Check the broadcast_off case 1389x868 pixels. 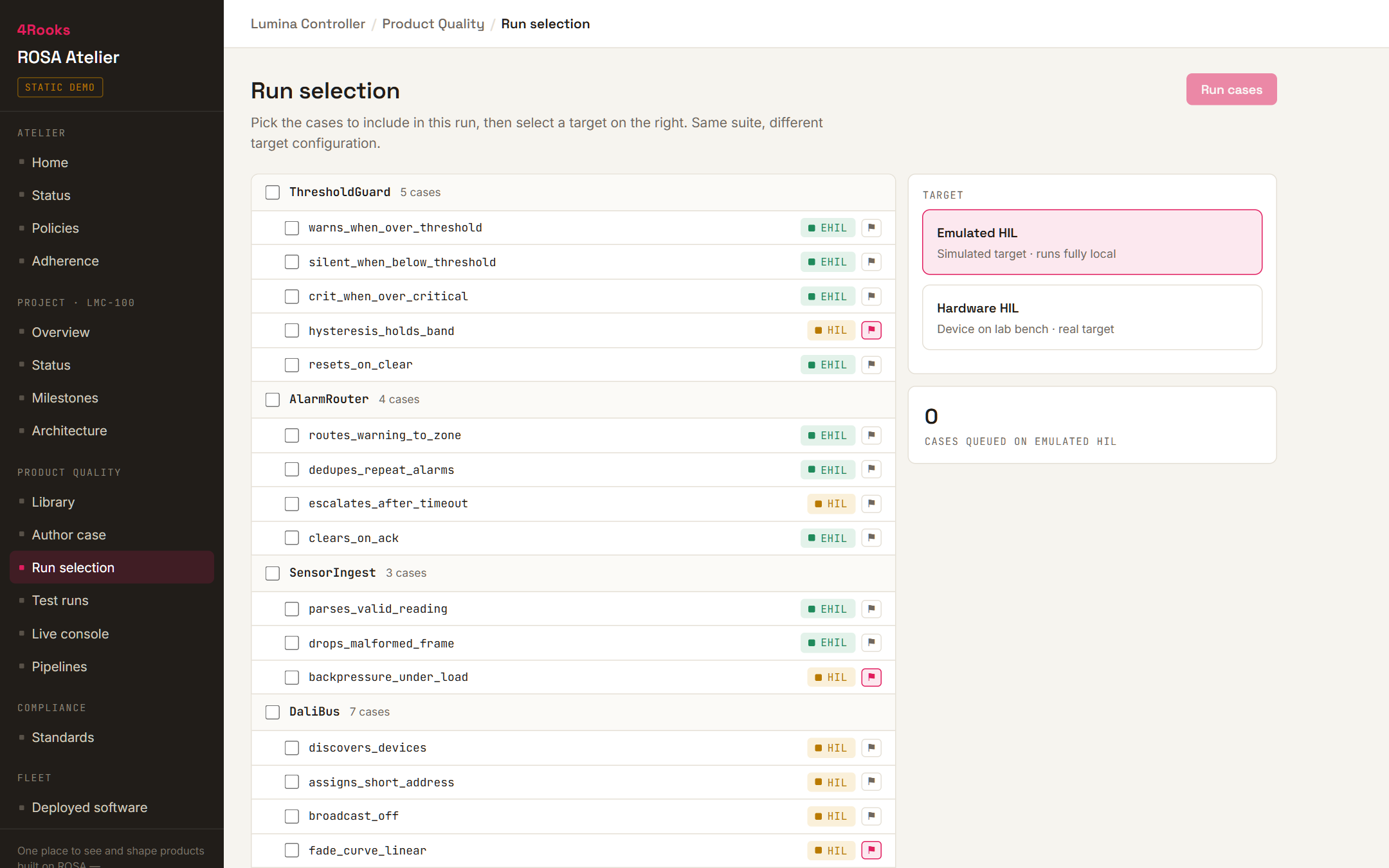point(292,816)
